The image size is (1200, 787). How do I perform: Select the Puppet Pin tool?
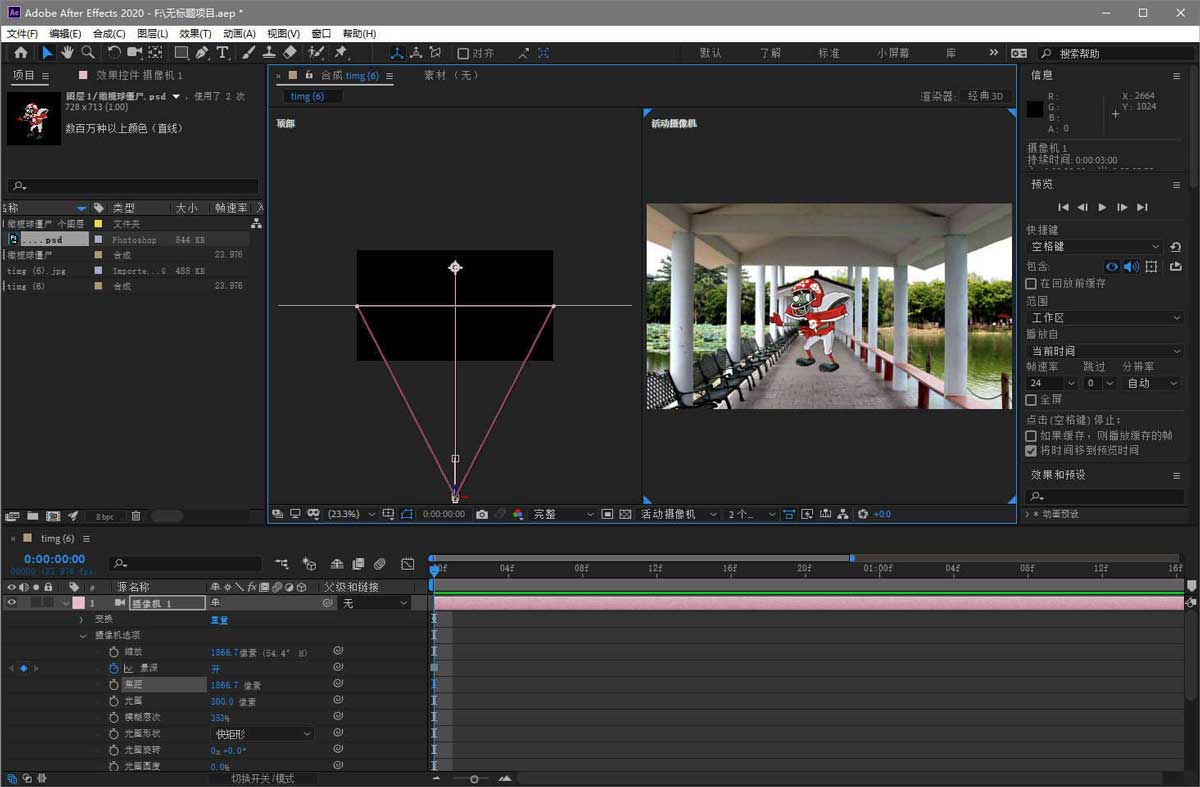341,53
